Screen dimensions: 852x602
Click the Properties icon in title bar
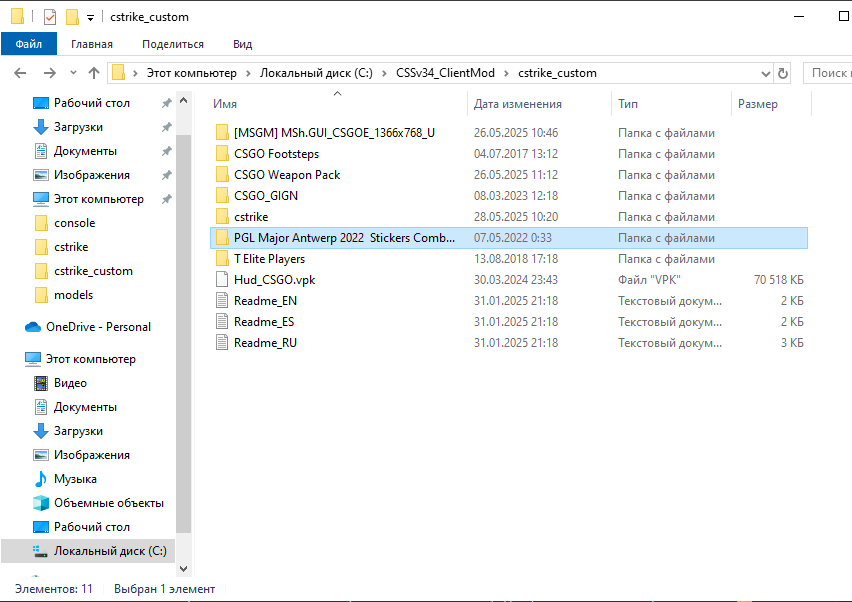coord(49,17)
